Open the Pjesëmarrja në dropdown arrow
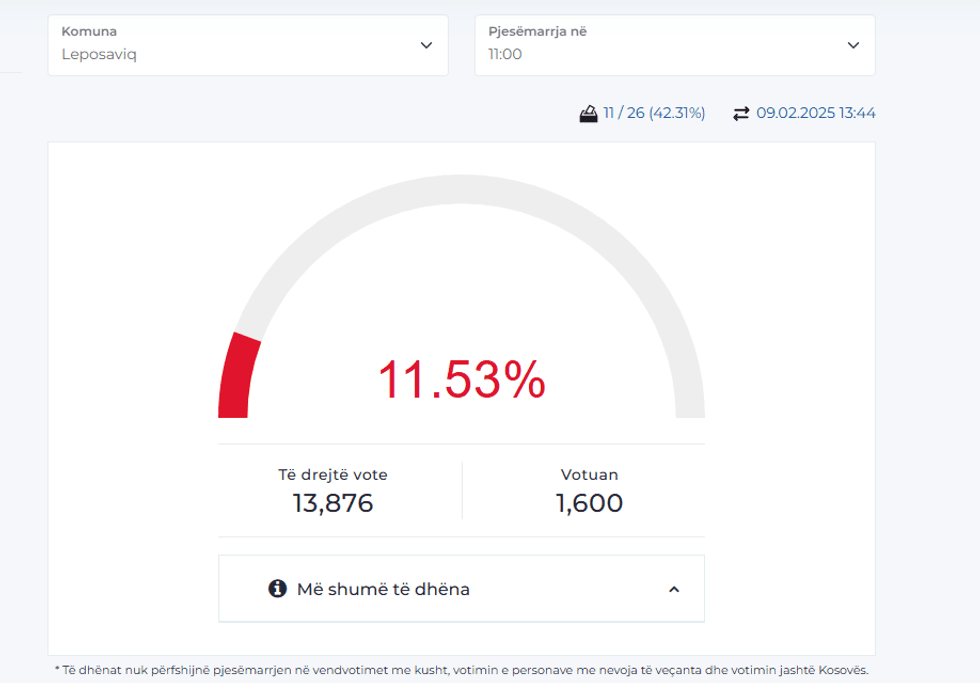The height and width of the screenshot is (683, 980). point(853,45)
